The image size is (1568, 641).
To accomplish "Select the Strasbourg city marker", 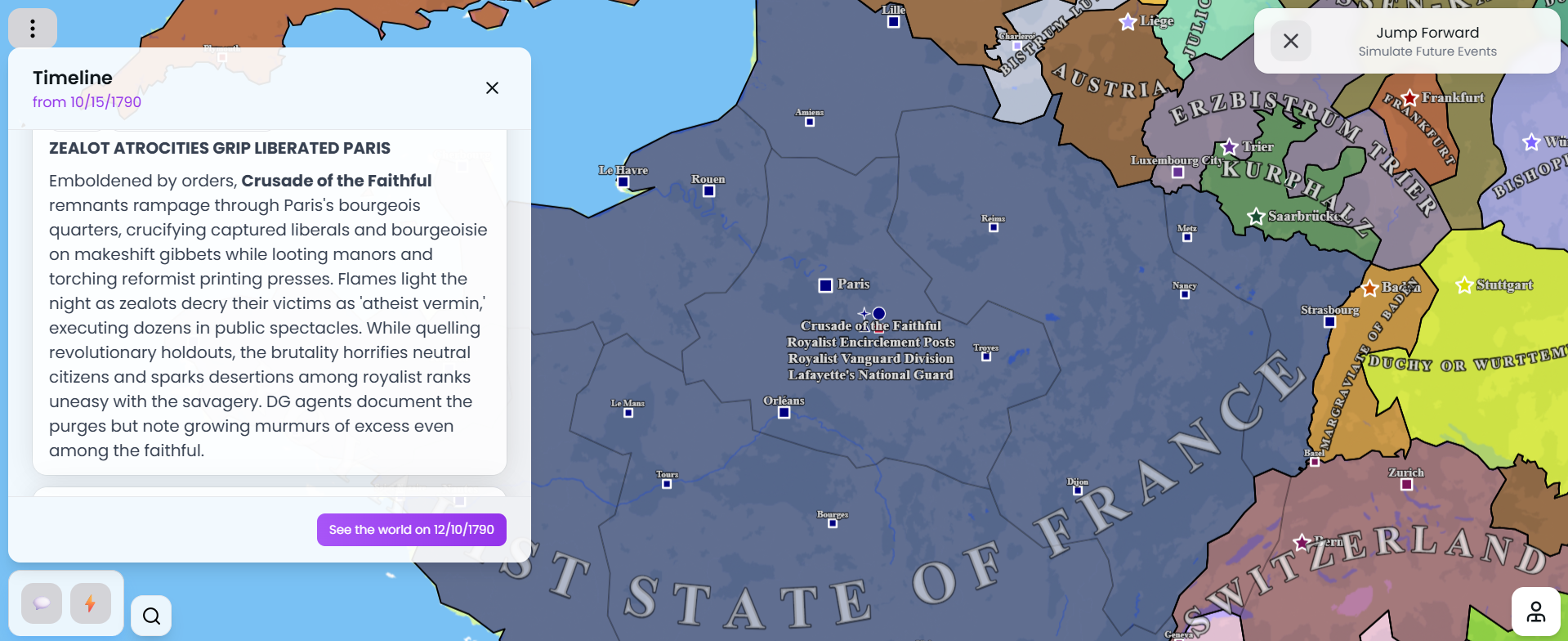I will click(x=1330, y=322).
